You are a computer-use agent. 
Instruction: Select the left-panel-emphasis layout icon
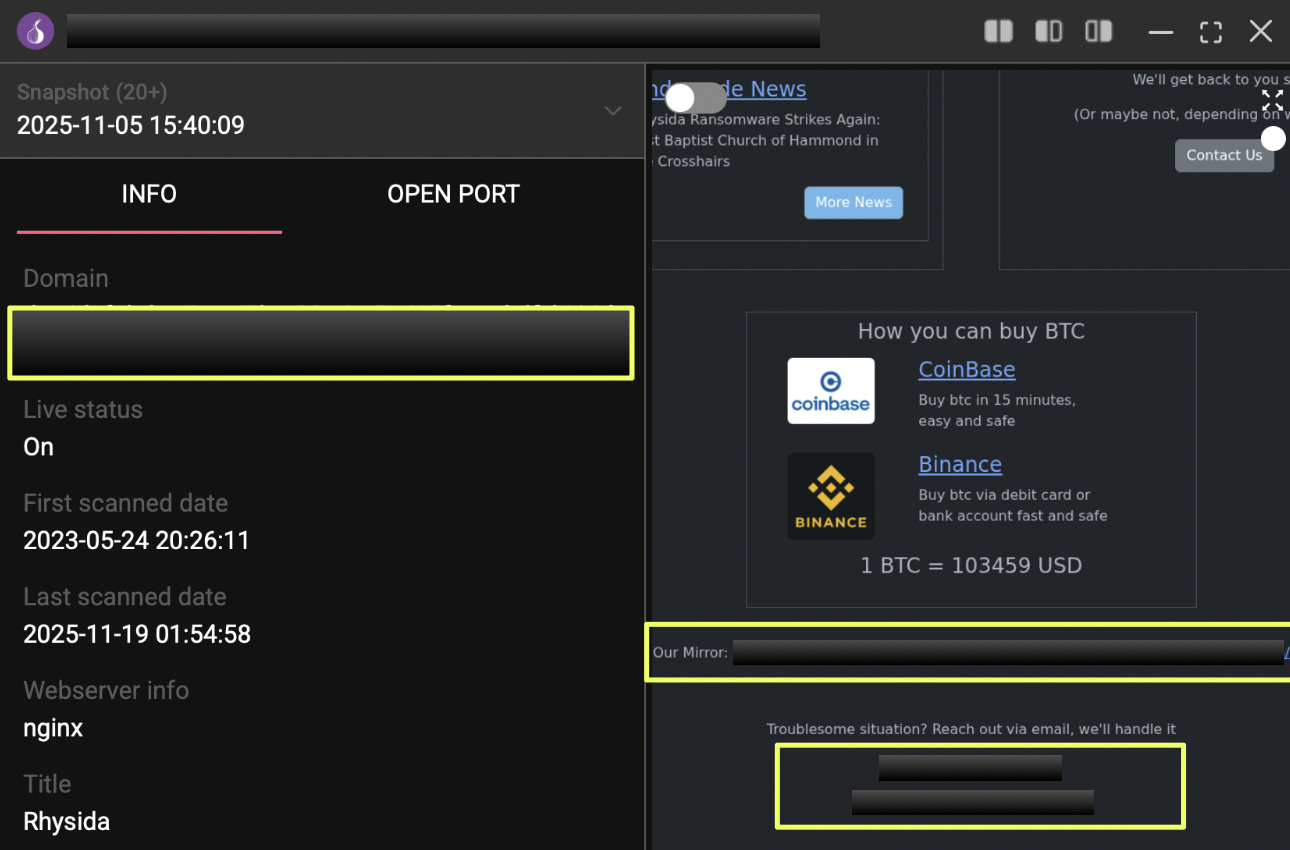point(1048,31)
